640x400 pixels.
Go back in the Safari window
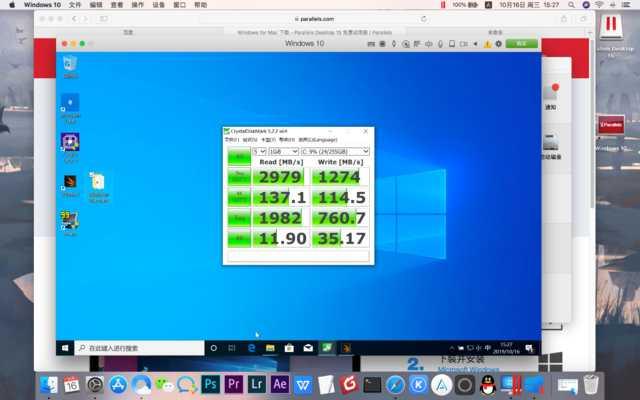[74, 19]
